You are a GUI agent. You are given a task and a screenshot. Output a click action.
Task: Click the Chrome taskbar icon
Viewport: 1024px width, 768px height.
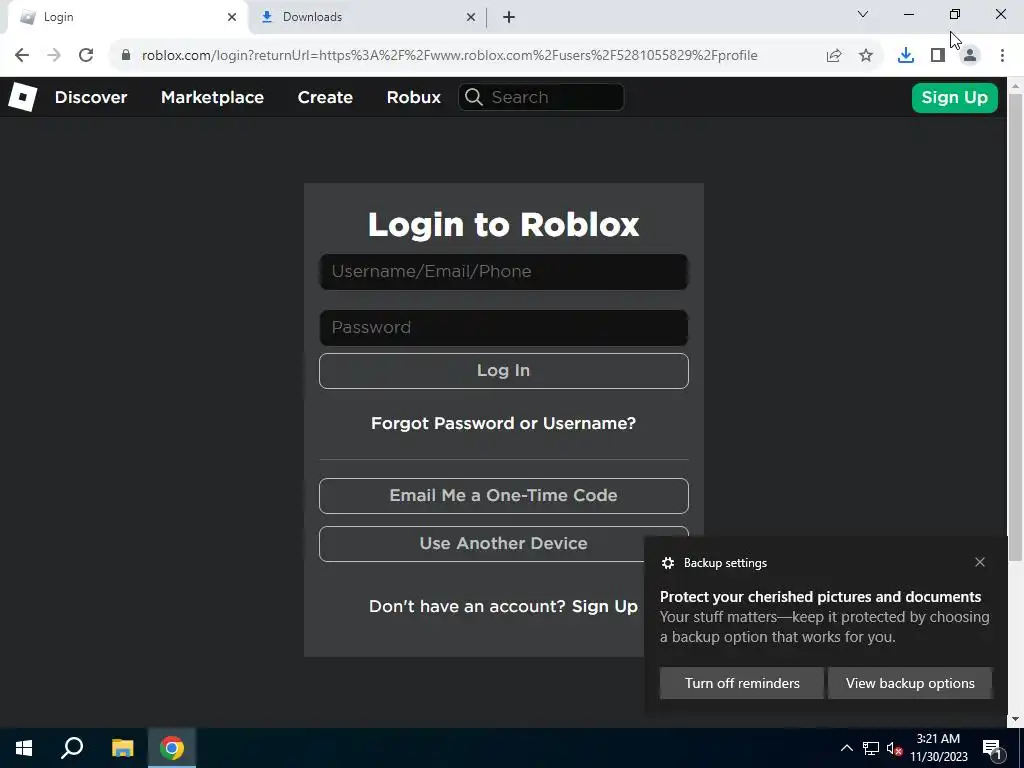coord(172,748)
